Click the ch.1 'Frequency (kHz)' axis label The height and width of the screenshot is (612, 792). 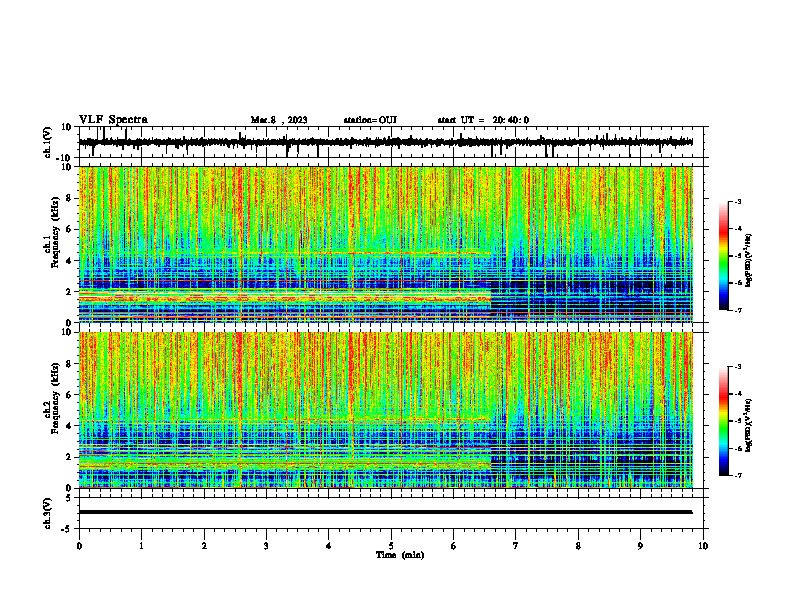pos(55,233)
